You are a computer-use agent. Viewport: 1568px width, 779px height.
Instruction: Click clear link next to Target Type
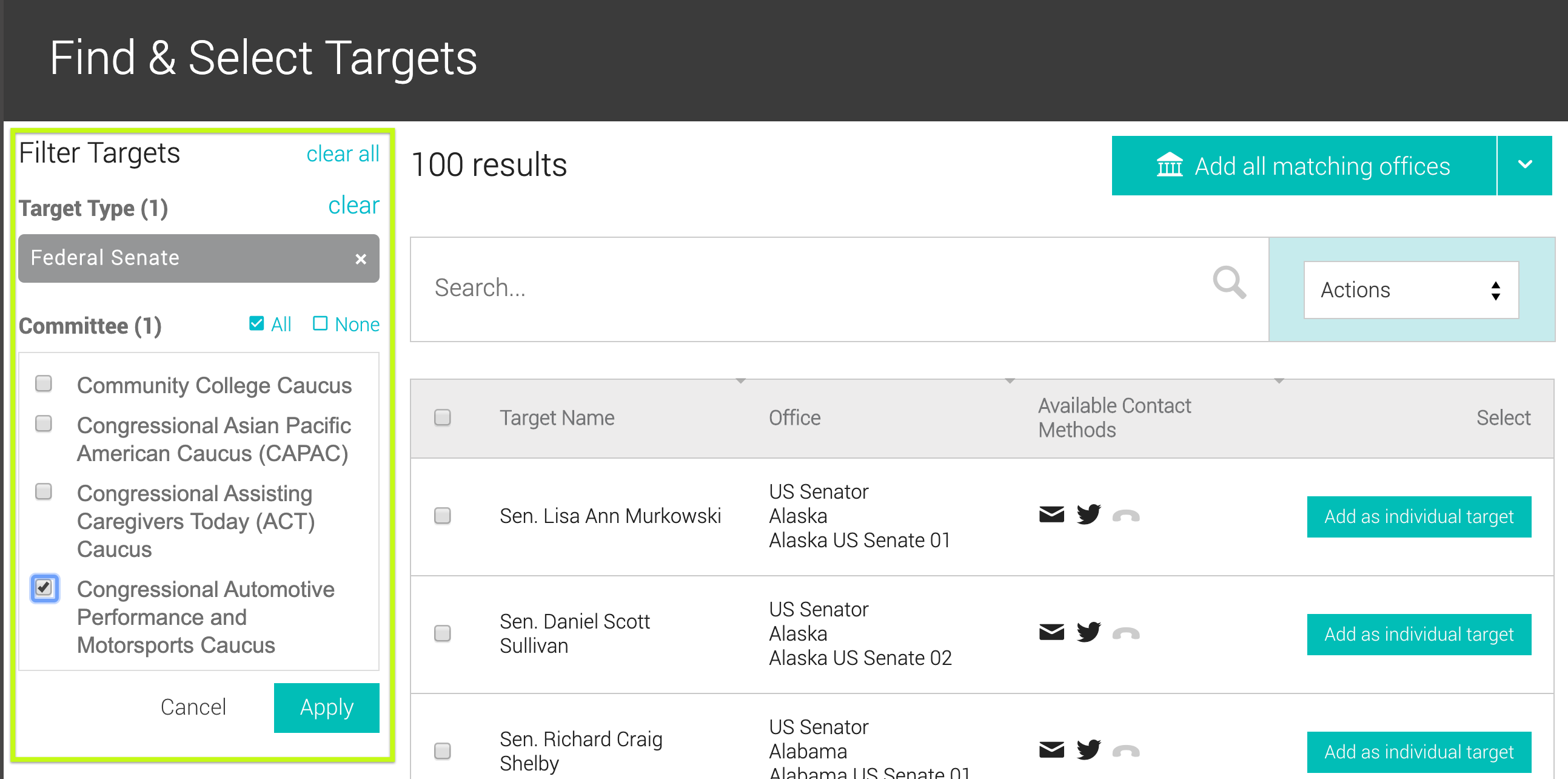[353, 205]
